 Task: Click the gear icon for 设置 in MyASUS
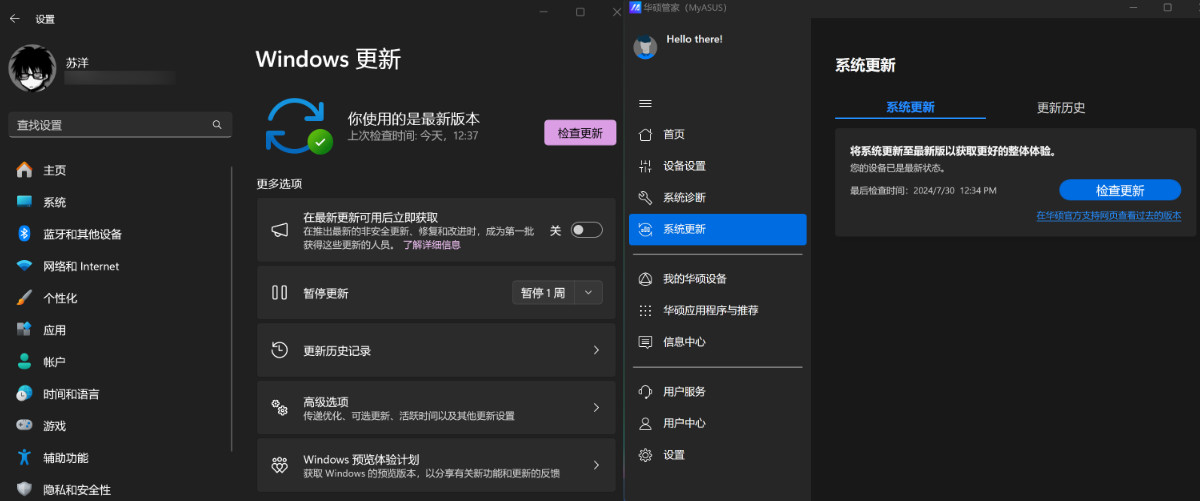click(x=645, y=455)
